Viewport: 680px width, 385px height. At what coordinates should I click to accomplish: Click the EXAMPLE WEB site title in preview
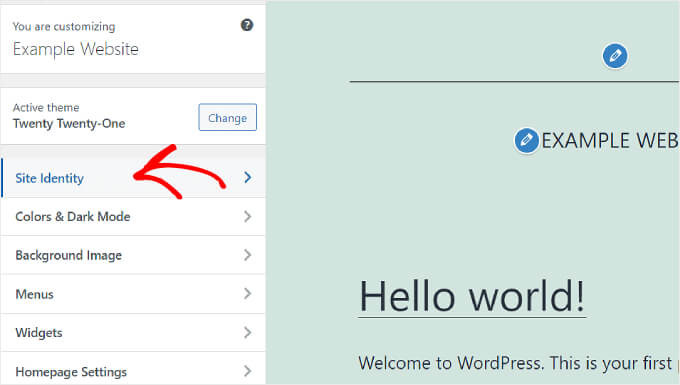pyautogui.click(x=610, y=140)
